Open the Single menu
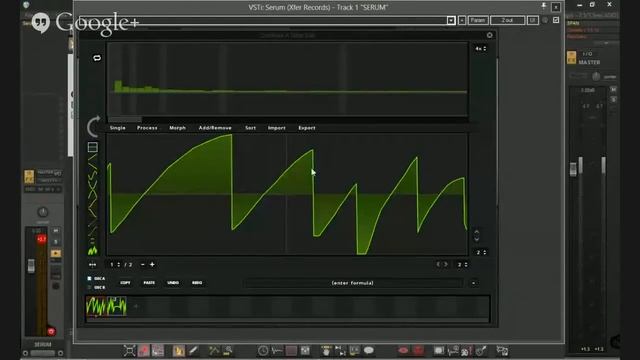 pyautogui.click(x=118, y=128)
